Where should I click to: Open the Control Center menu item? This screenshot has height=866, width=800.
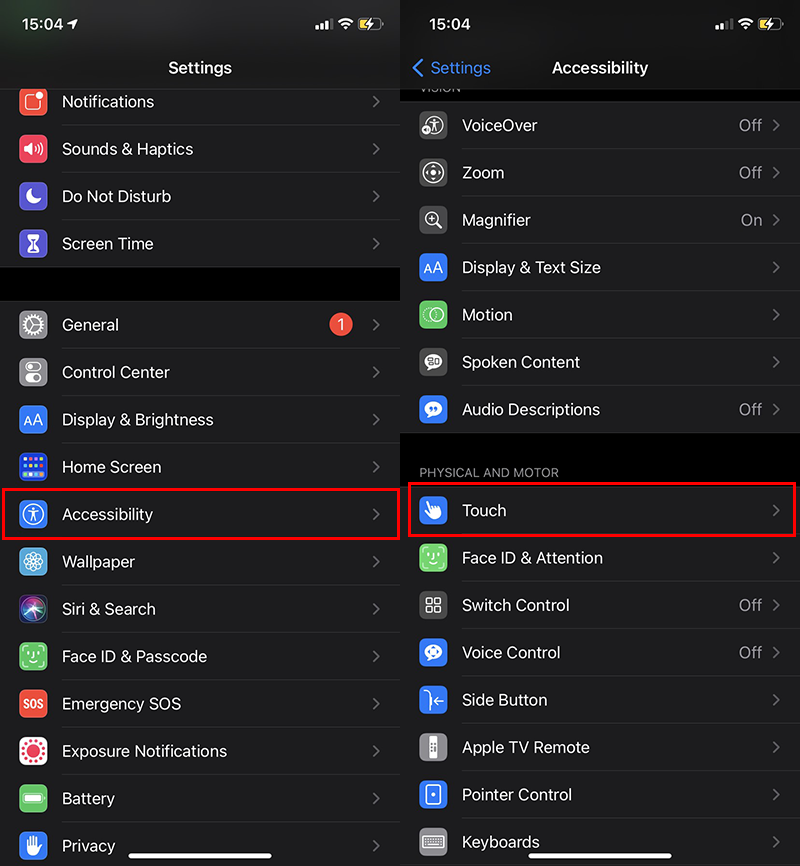pos(116,372)
